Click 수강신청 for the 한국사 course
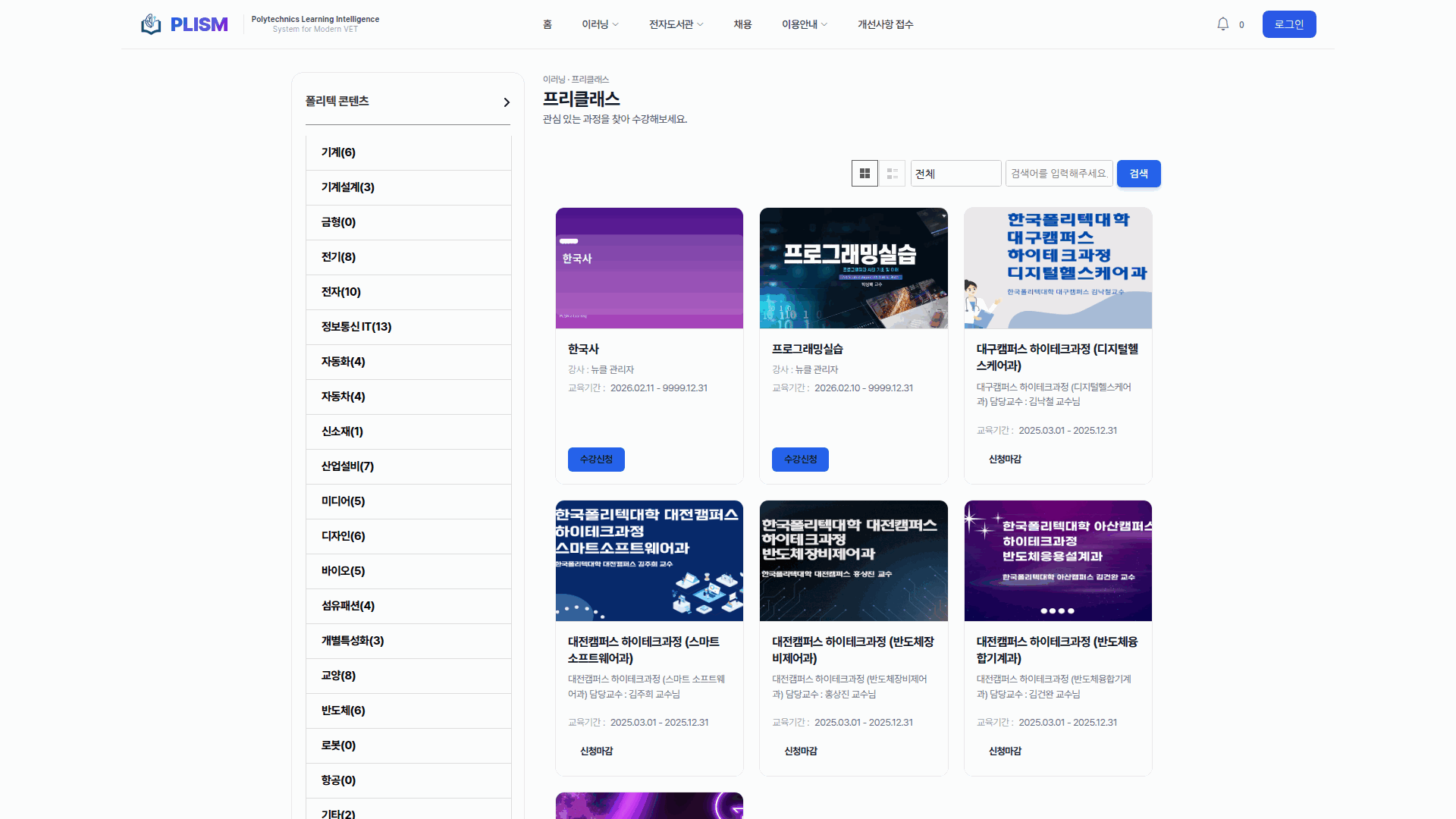Screen dimensions: 1456x819 pyautogui.click(x=596, y=460)
